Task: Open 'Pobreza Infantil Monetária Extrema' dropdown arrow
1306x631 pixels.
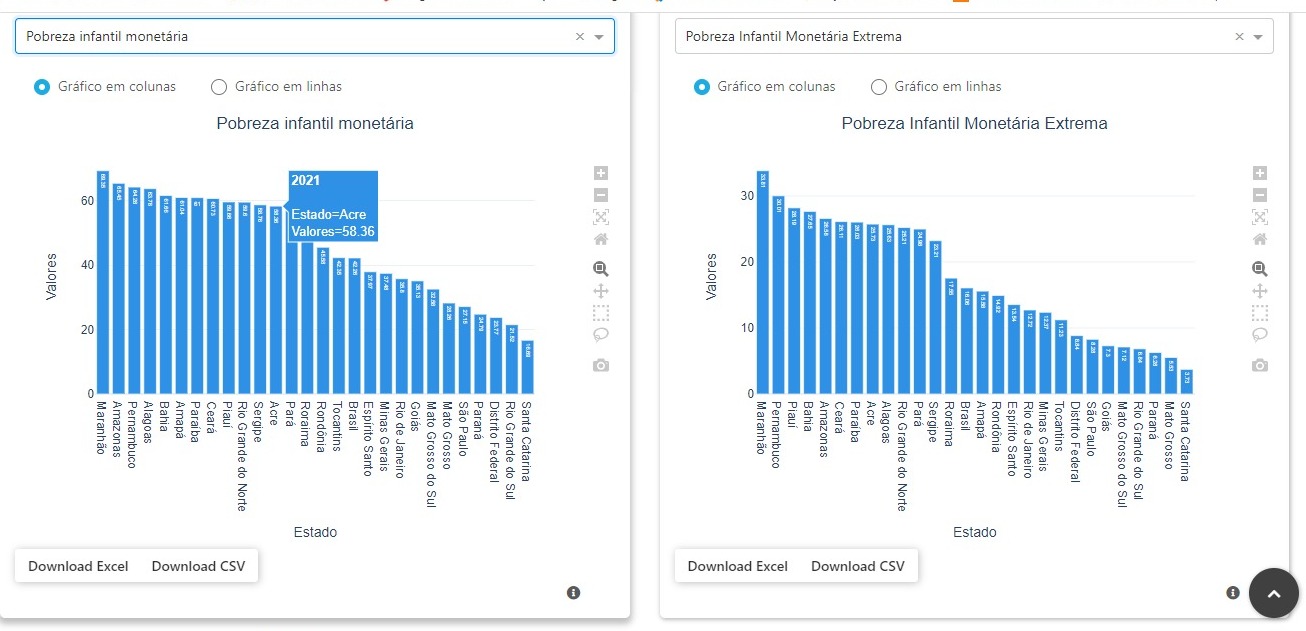Action: 1258,37
